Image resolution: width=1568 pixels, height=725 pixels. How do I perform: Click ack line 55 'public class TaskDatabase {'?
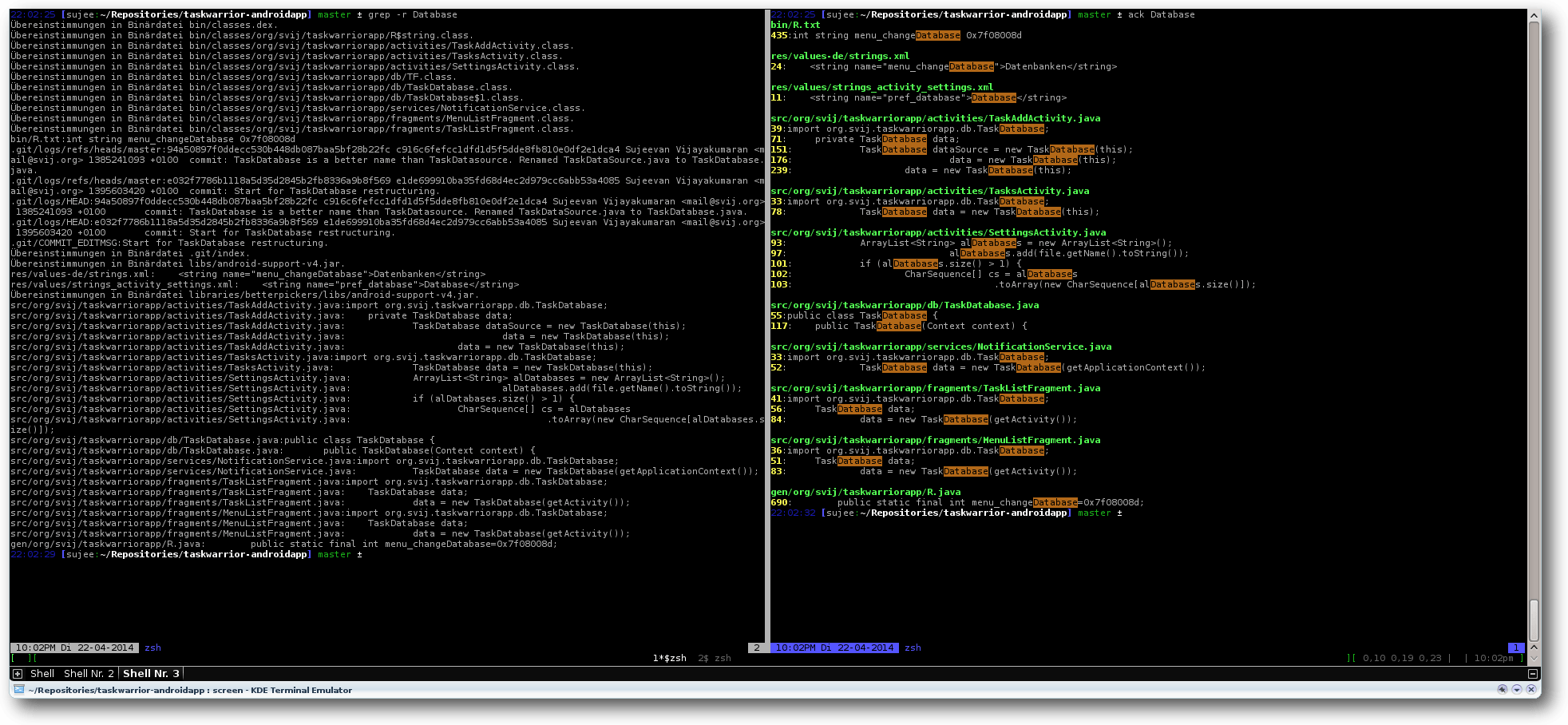pyautogui.click(x=854, y=315)
